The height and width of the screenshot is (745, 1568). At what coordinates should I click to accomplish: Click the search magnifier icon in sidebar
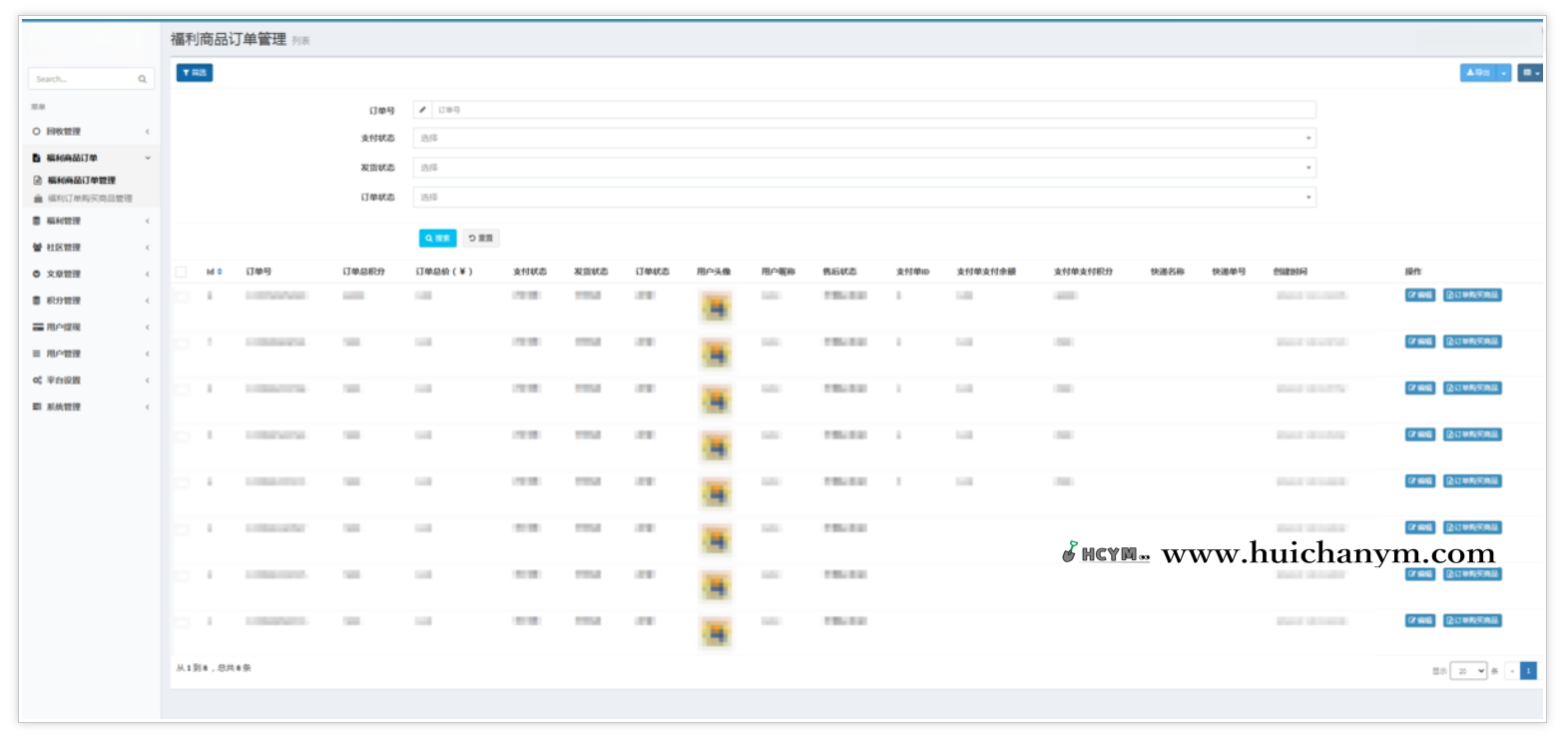[x=142, y=79]
